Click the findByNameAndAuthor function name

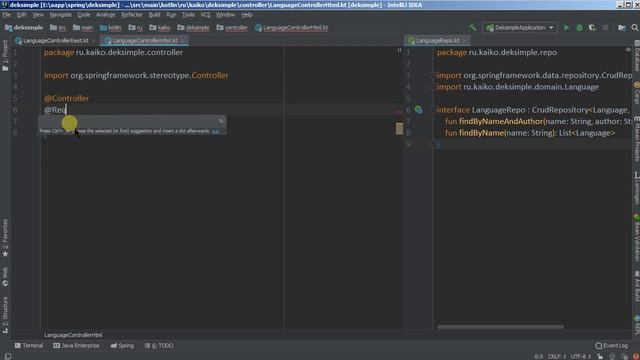pyautogui.click(x=501, y=121)
